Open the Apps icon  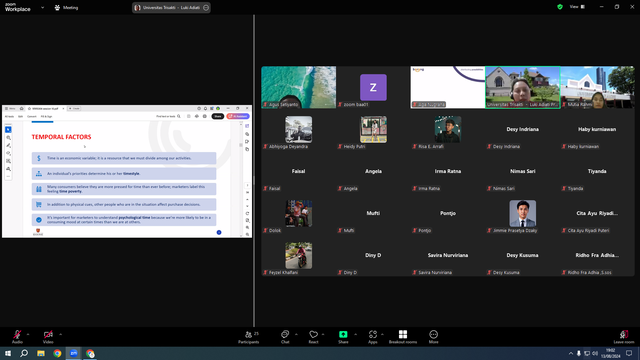(373, 337)
